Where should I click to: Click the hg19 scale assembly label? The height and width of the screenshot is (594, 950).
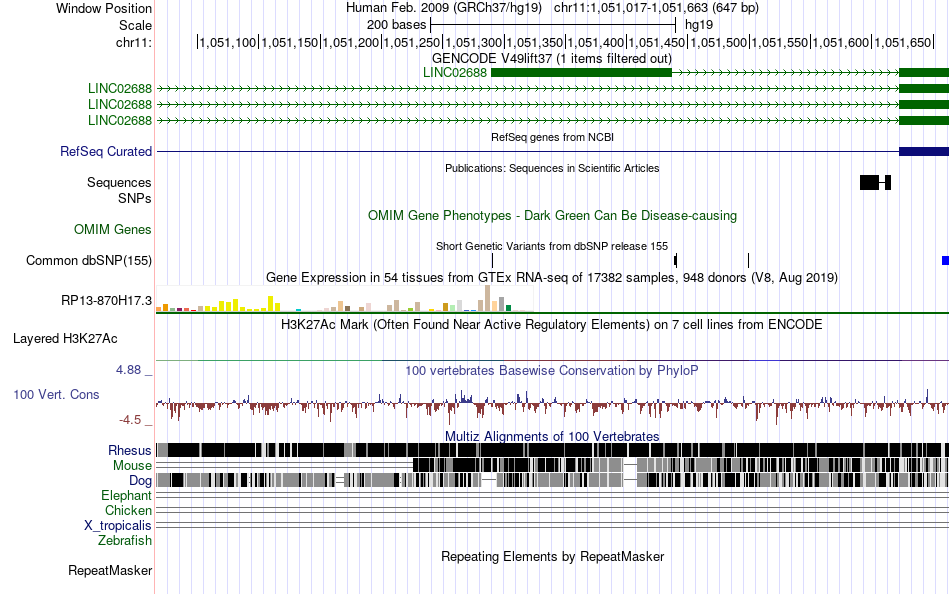click(x=699, y=25)
